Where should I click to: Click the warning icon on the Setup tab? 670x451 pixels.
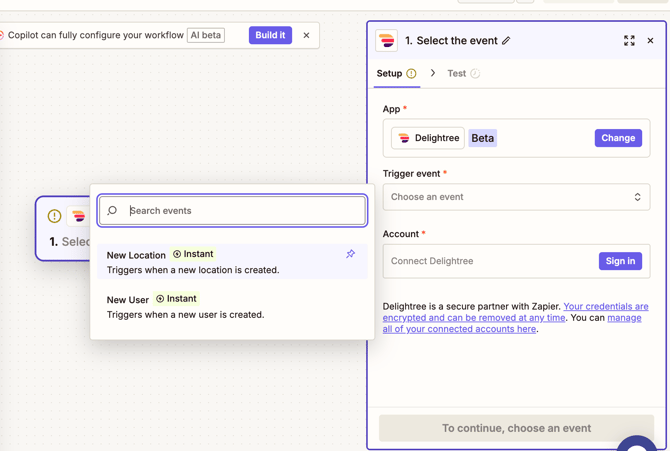pyautogui.click(x=411, y=74)
